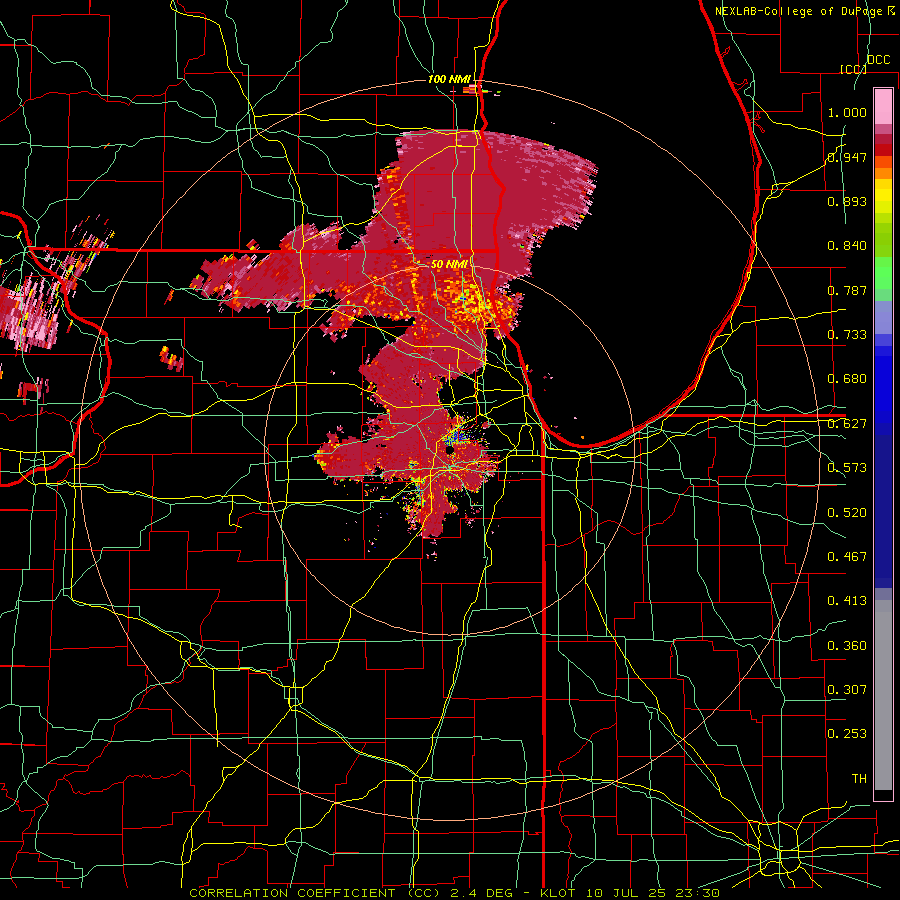Screen dimensions: 900x900
Task: Select the 0.947 legend value
Action: point(847,157)
